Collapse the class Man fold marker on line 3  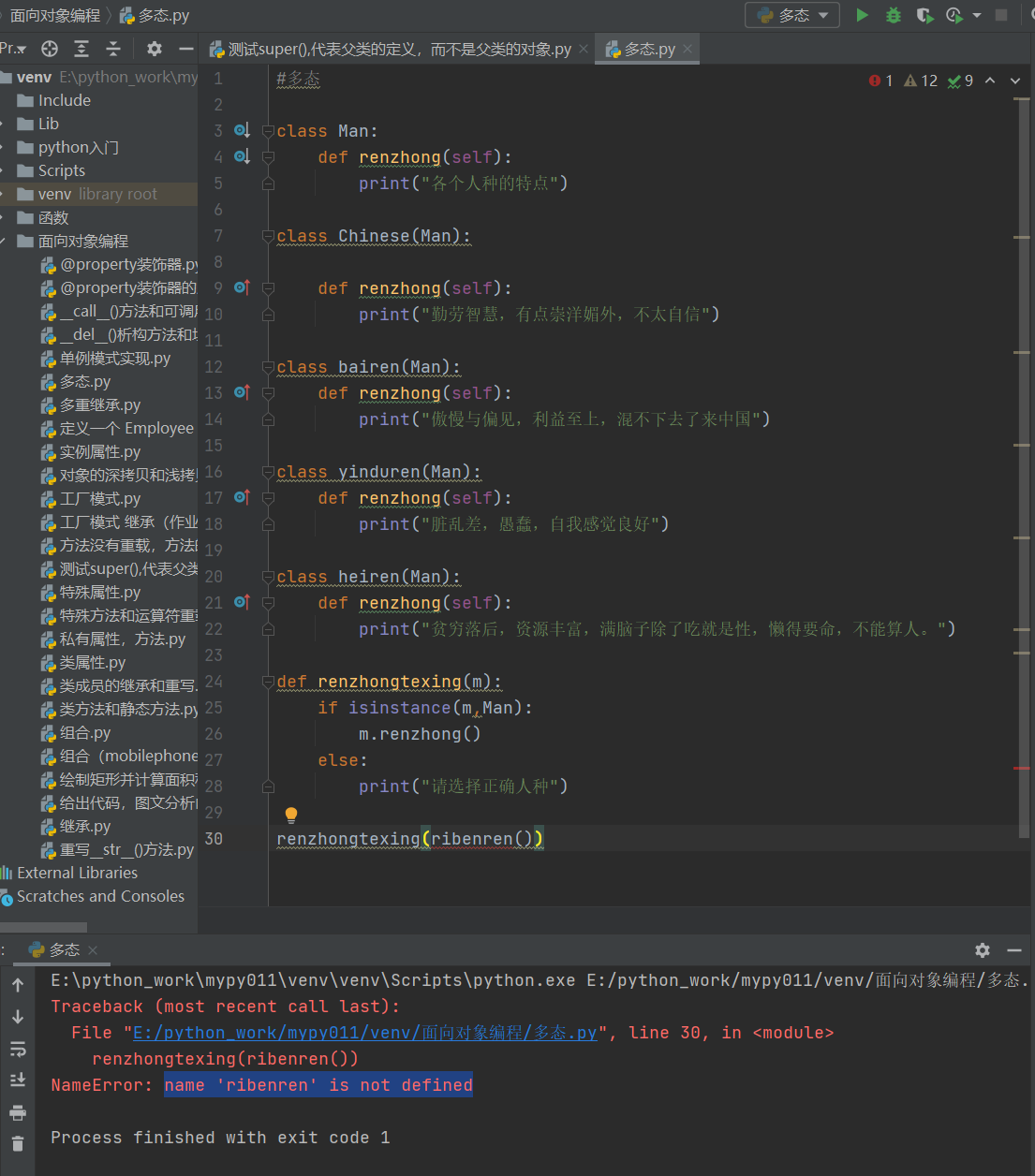(x=268, y=131)
